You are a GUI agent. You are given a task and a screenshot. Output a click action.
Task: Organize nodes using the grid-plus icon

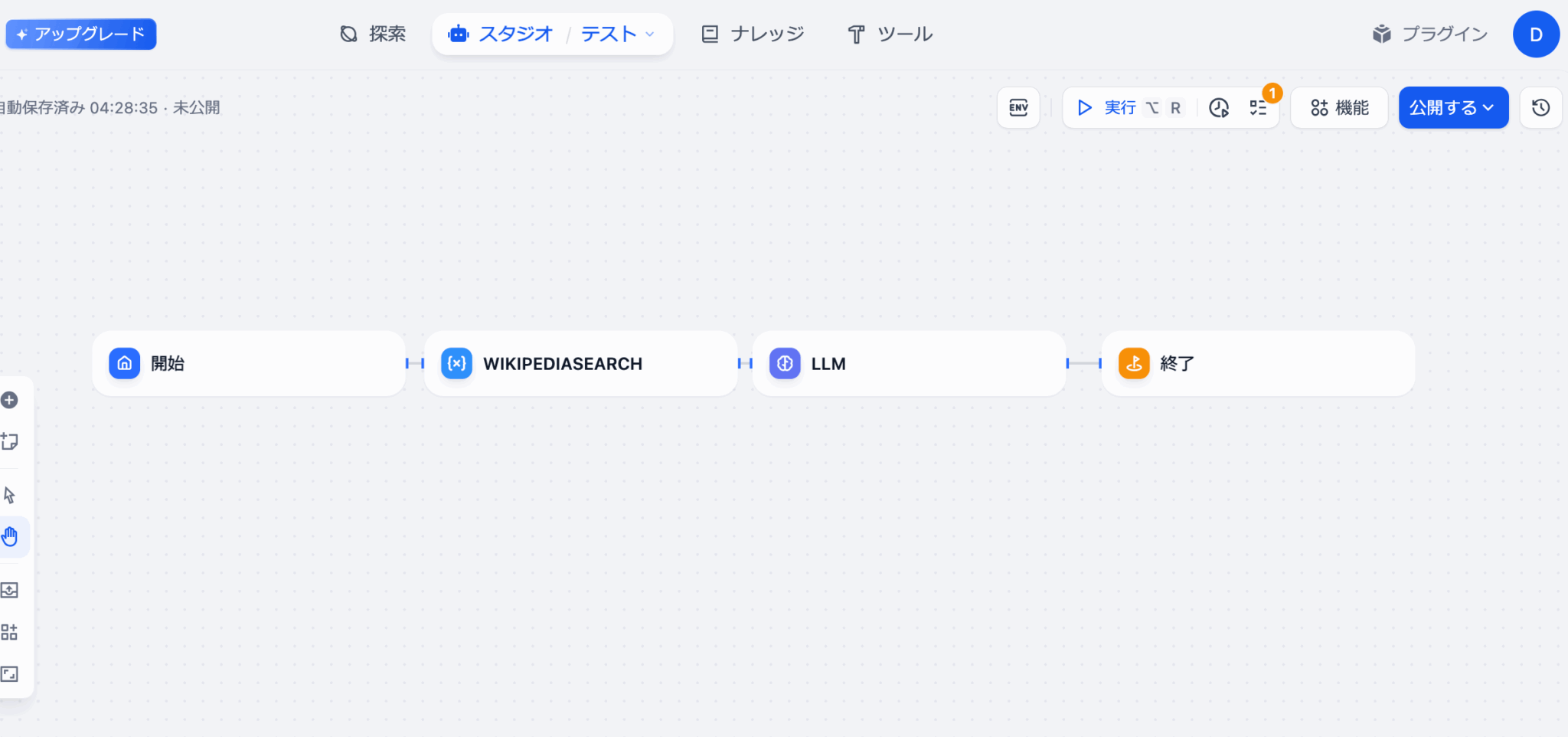point(10,632)
